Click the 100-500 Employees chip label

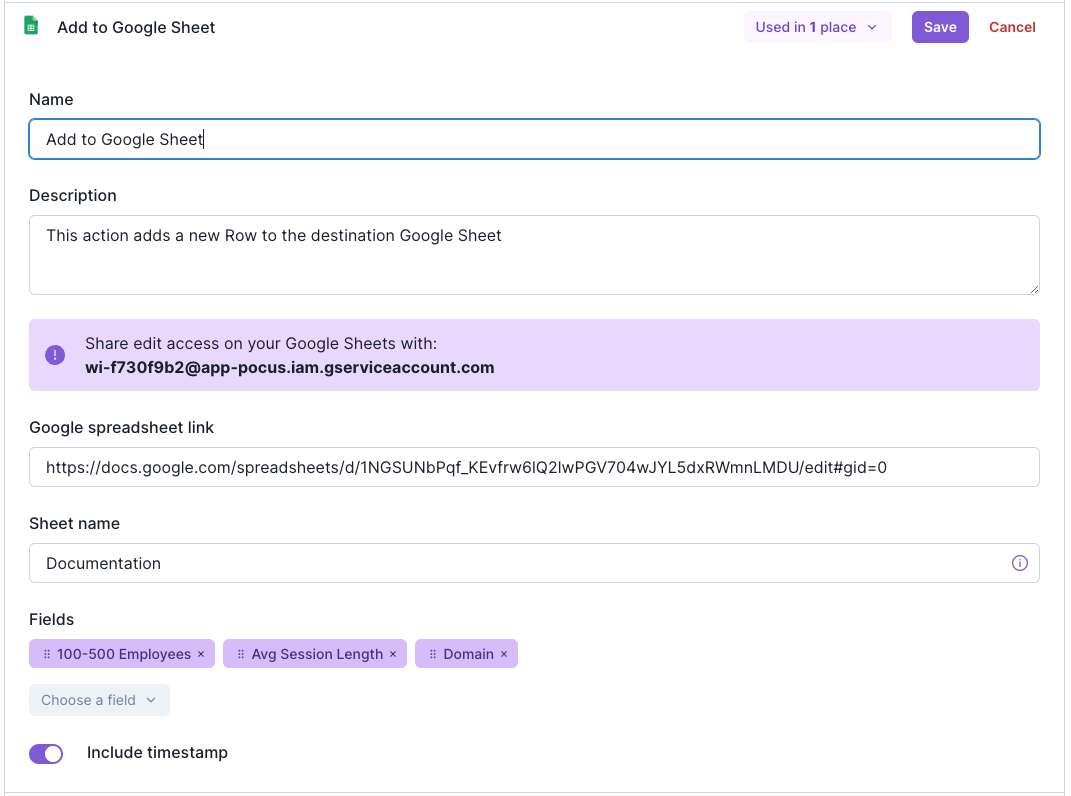124,654
